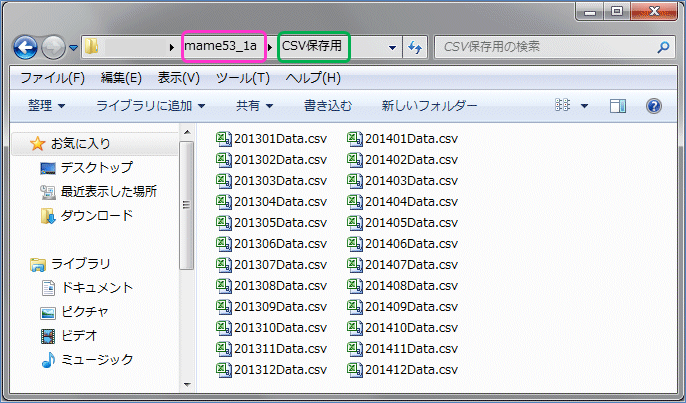Select icon of 201404Data.csv
This screenshot has height=403, width=686.
355,202
